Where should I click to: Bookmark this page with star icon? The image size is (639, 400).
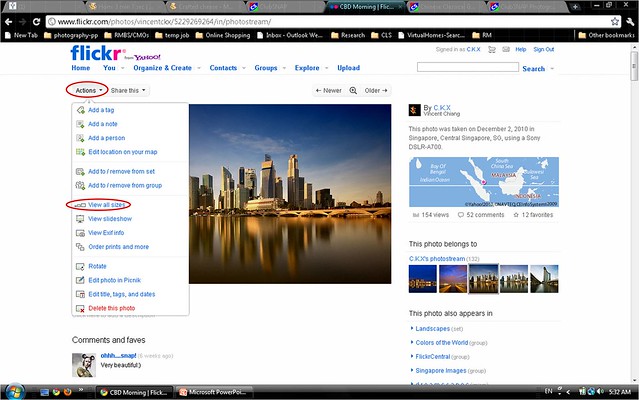click(x=615, y=22)
